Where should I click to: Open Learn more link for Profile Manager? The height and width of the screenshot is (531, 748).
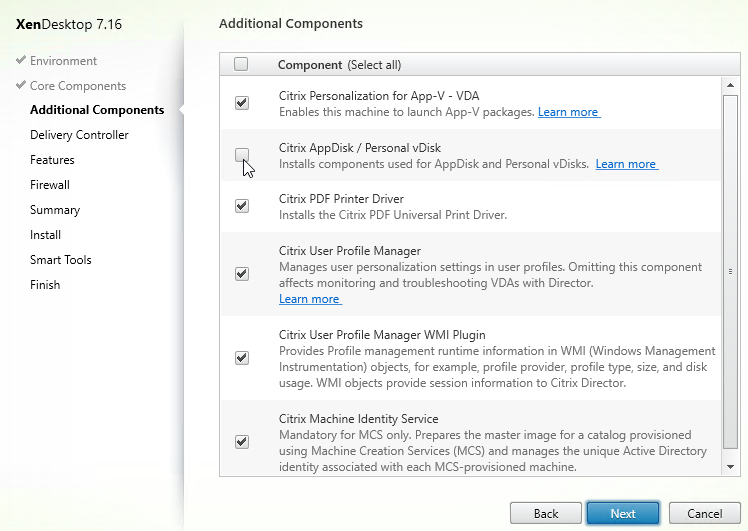pyautogui.click(x=309, y=299)
